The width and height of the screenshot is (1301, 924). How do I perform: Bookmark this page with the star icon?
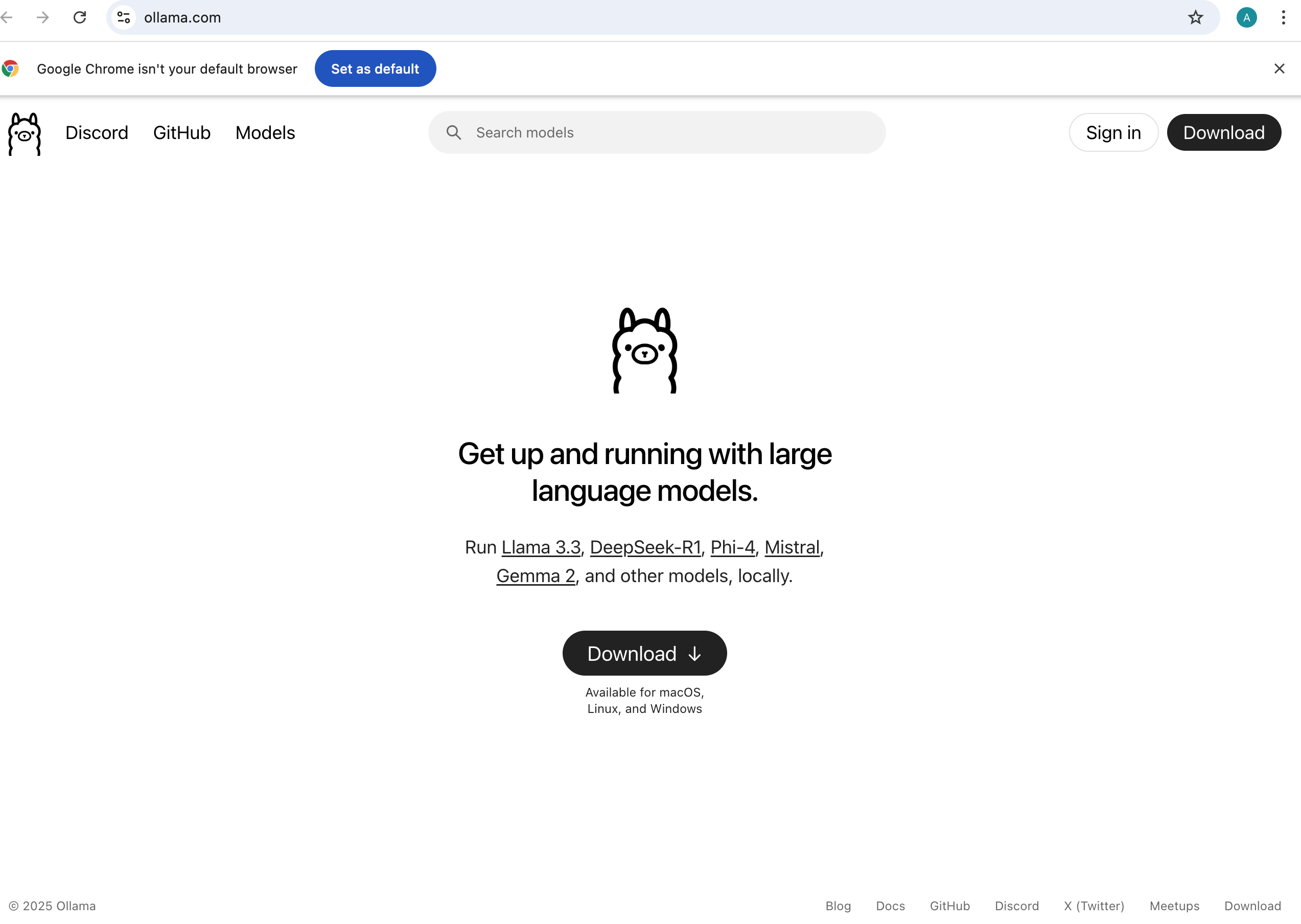coord(1195,18)
